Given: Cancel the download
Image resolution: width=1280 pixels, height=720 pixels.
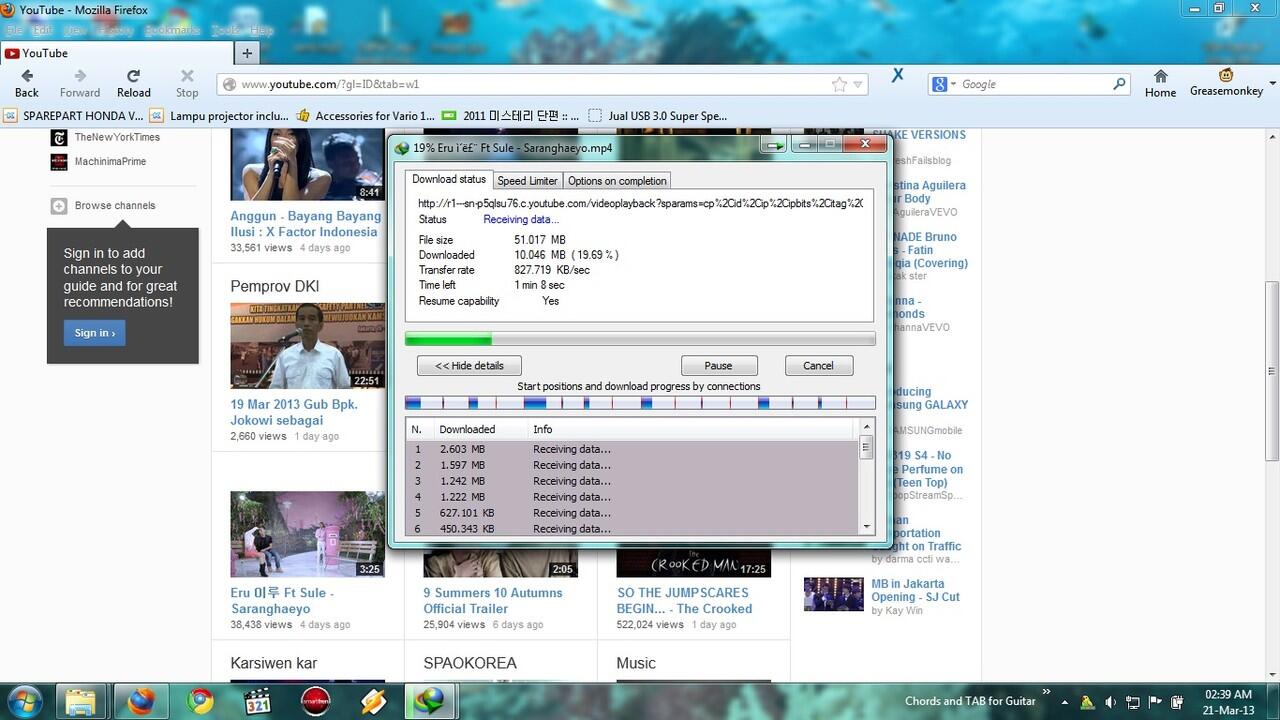Looking at the screenshot, I should click(818, 365).
